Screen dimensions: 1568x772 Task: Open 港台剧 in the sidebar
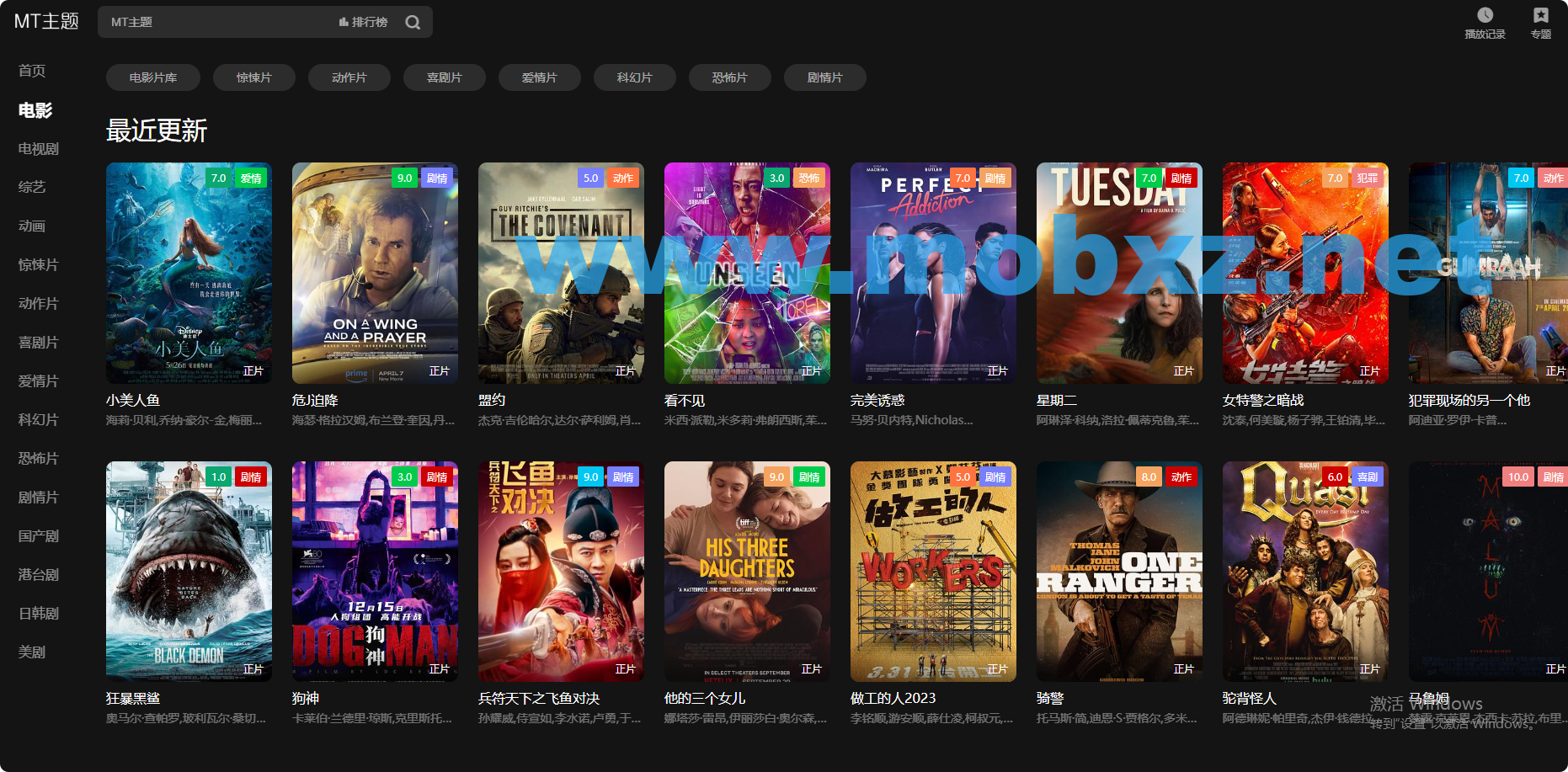coord(39,574)
